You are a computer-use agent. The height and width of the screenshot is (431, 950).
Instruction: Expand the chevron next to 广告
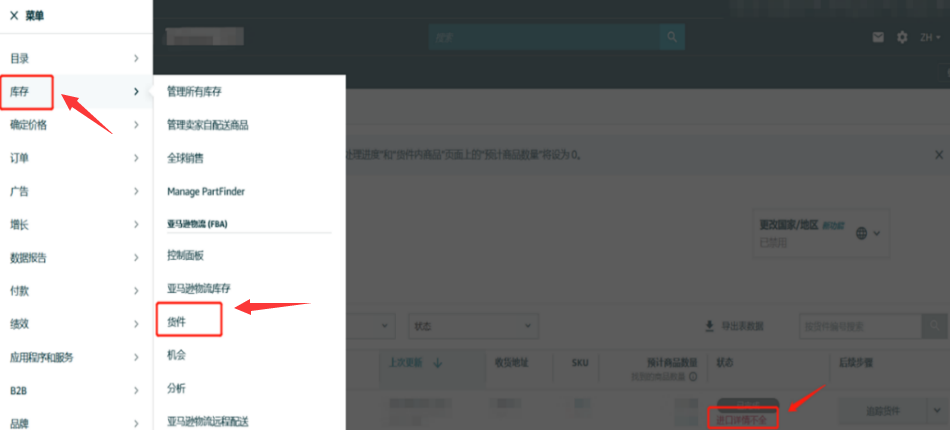(x=136, y=192)
